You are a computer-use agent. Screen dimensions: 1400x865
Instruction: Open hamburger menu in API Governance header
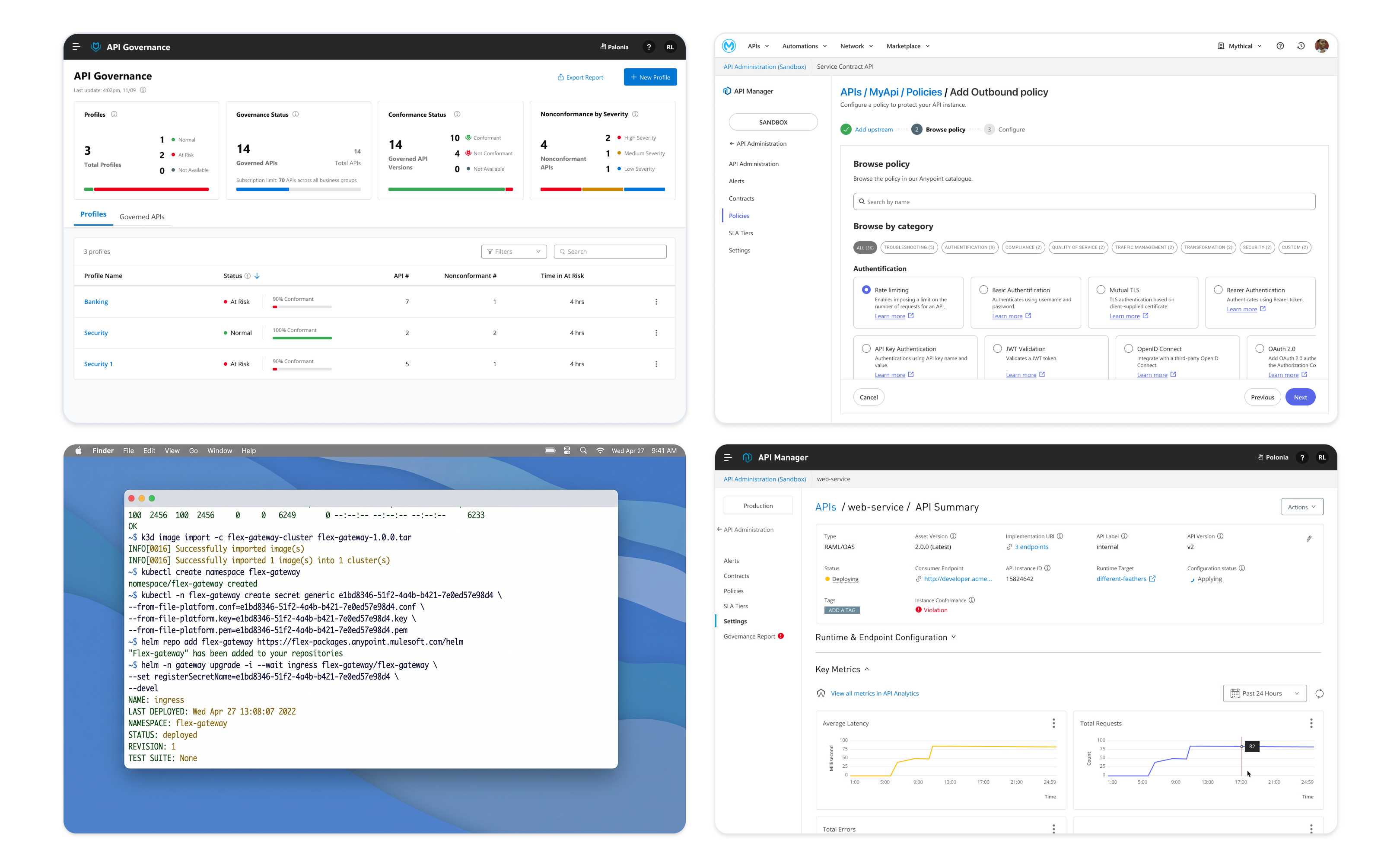pyautogui.click(x=76, y=47)
